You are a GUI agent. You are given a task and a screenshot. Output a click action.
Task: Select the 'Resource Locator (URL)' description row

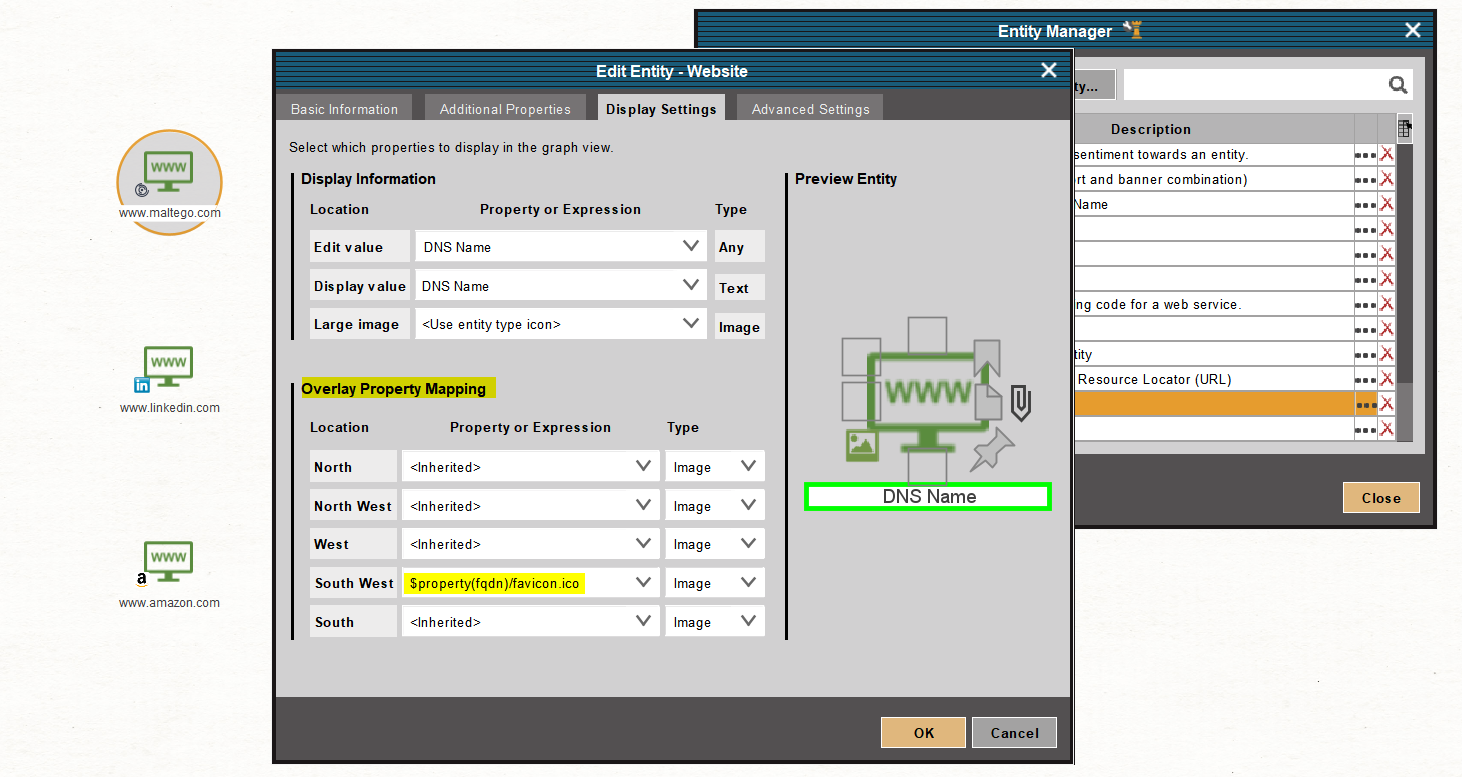(x=1213, y=380)
